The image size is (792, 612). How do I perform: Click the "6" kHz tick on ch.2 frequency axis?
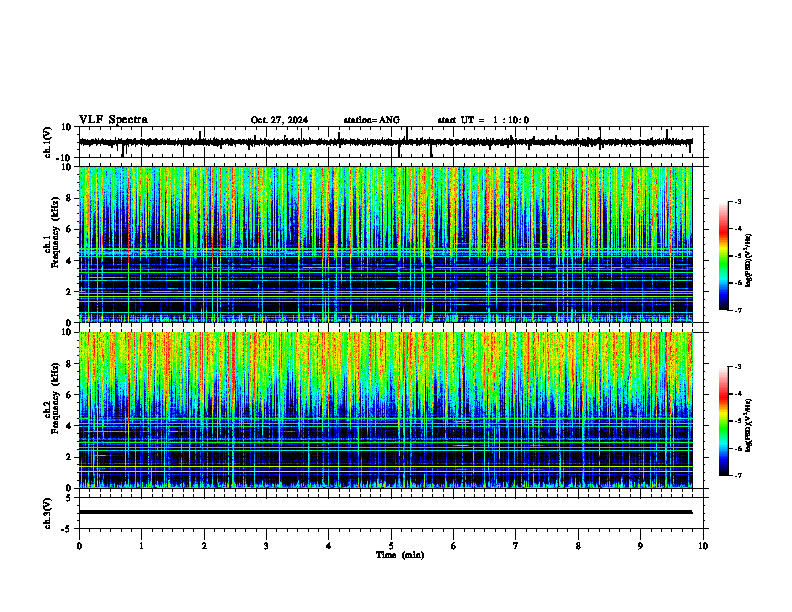pos(69,395)
